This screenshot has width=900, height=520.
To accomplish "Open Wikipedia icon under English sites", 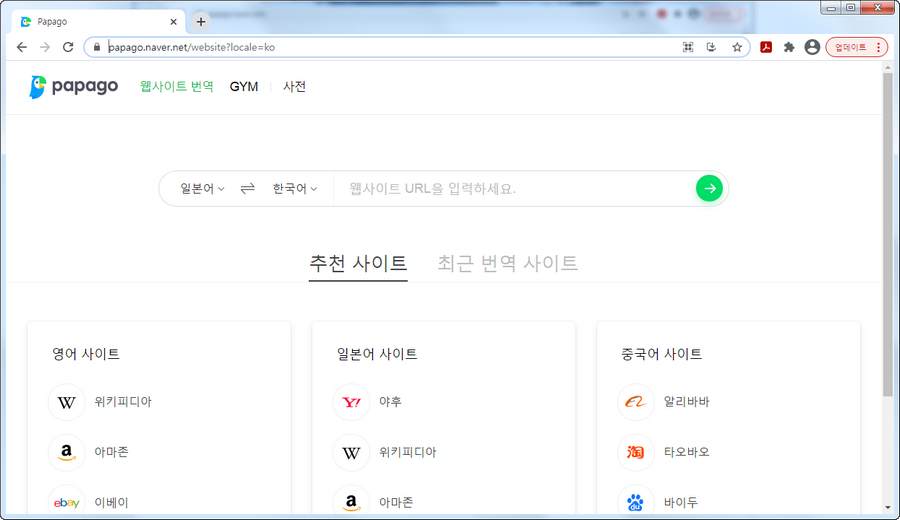I will pyautogui.click(x=67, y=402).
